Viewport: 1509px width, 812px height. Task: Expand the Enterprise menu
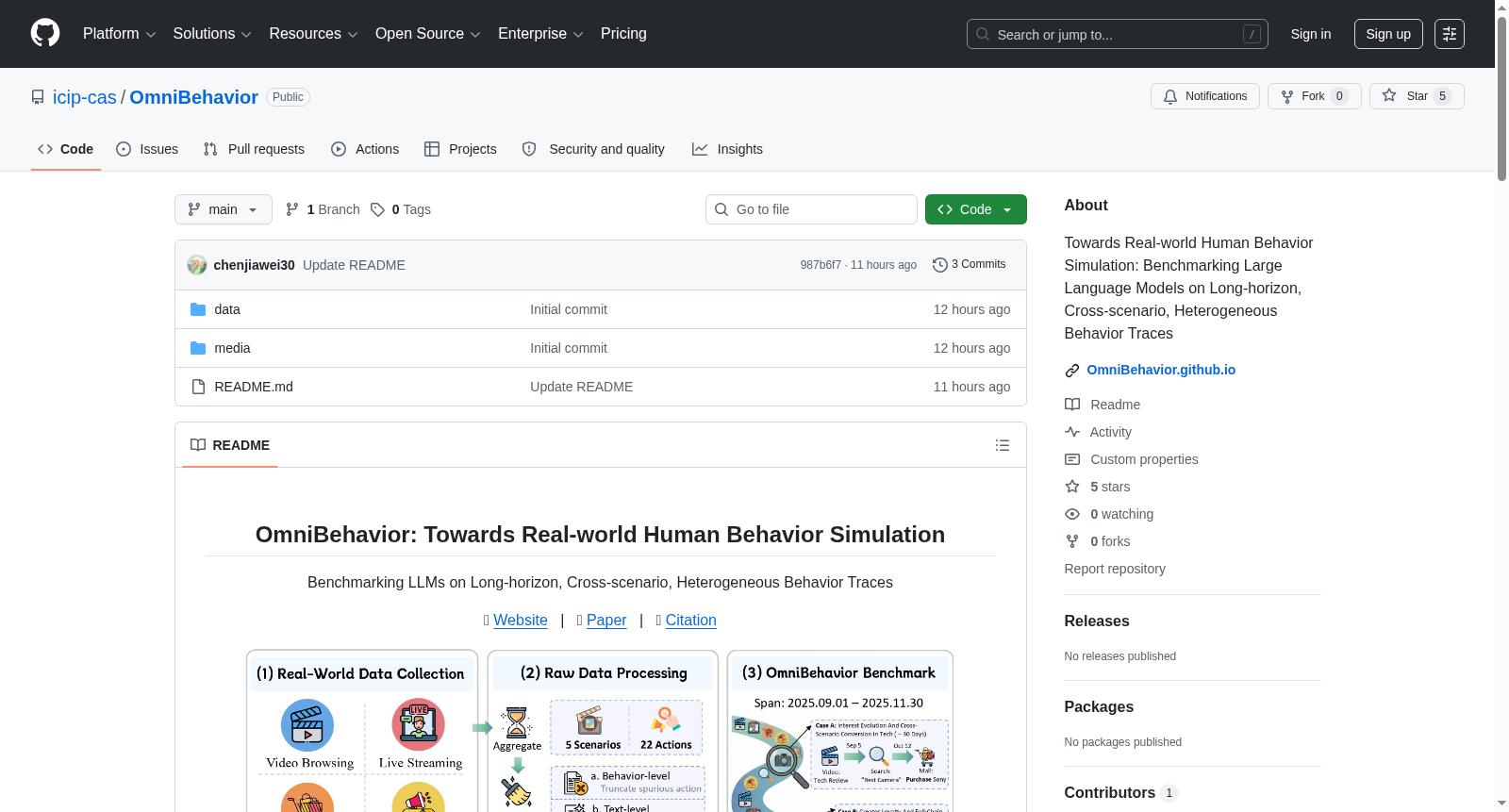click(x=540, y=34)
